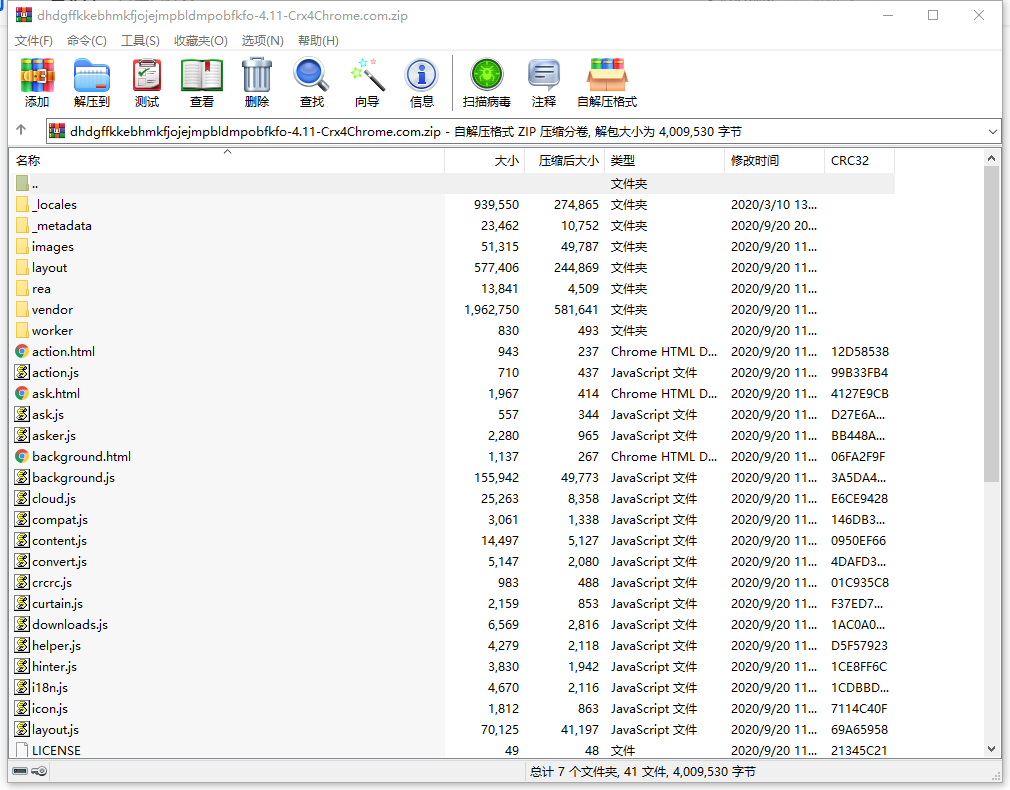Sort by the 名称 column header
This screenshot has height=790, width=1010.
tap(227, 160)
